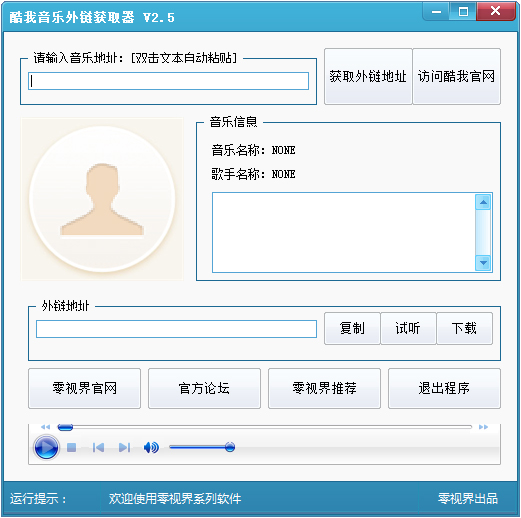Click the 试听 preview button
Image resolution: width=521 pixels, height=518 pixels.
408,328
